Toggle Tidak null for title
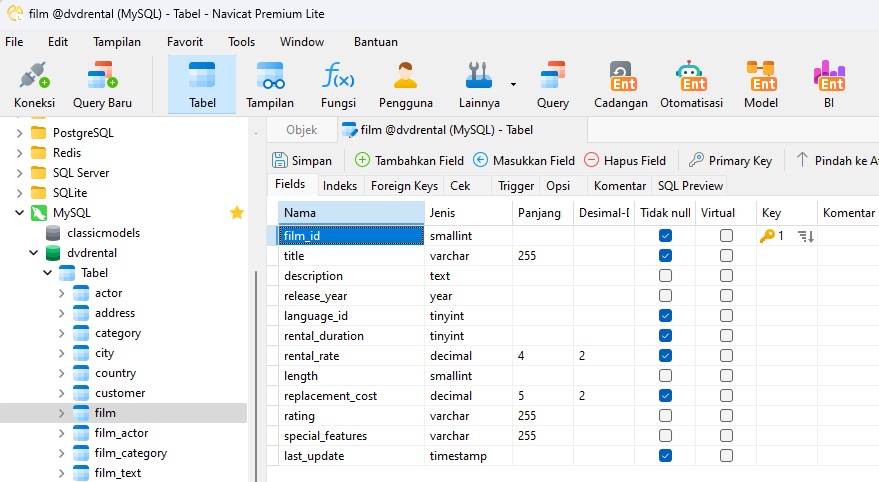 (x=665, y=256)
